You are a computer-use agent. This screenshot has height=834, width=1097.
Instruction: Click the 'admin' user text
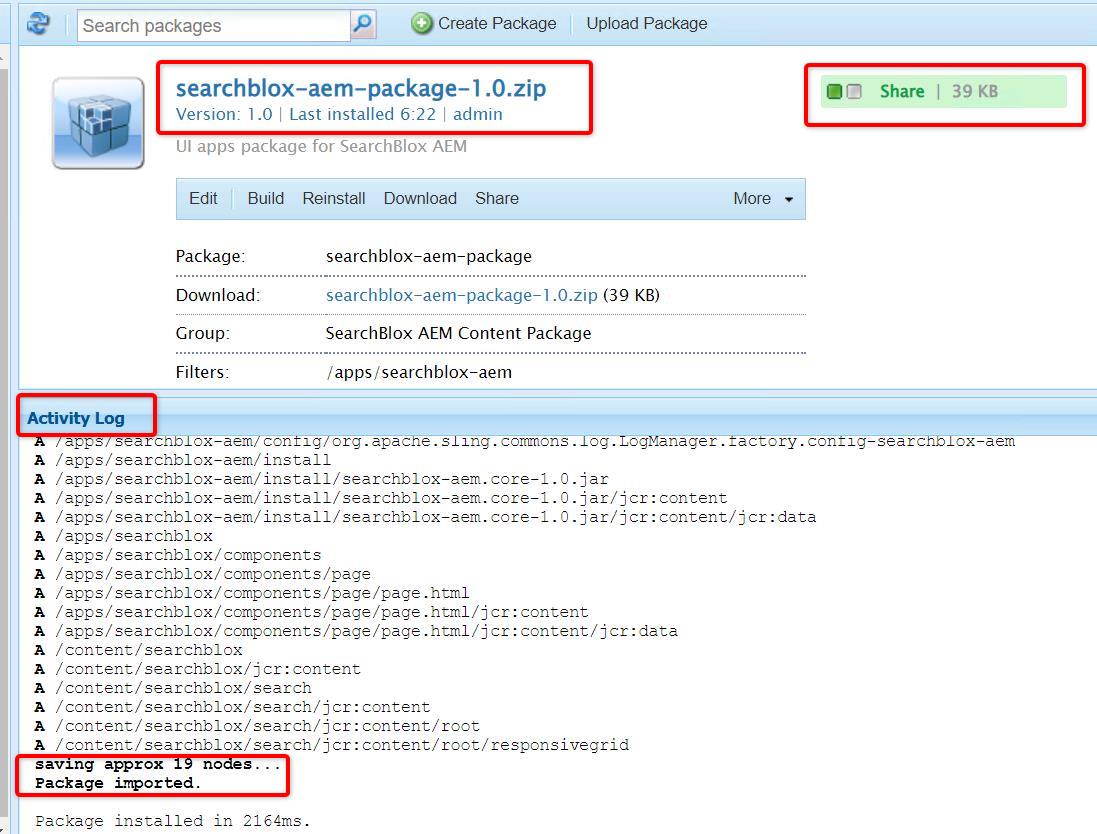point(478,114)
